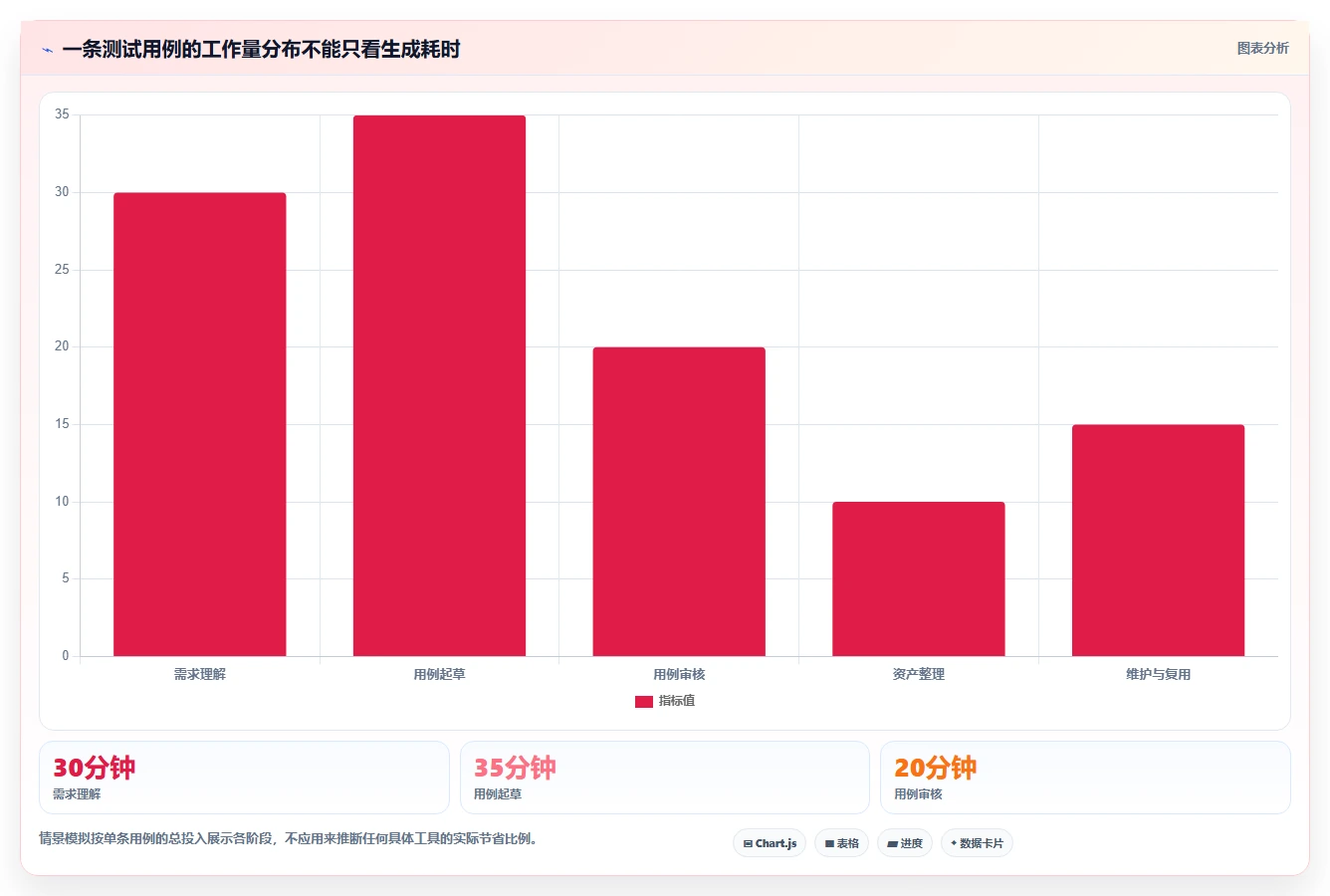Click the 需求理解 bar in the chart
This screenshot has width=1330, height=896.
199,424
